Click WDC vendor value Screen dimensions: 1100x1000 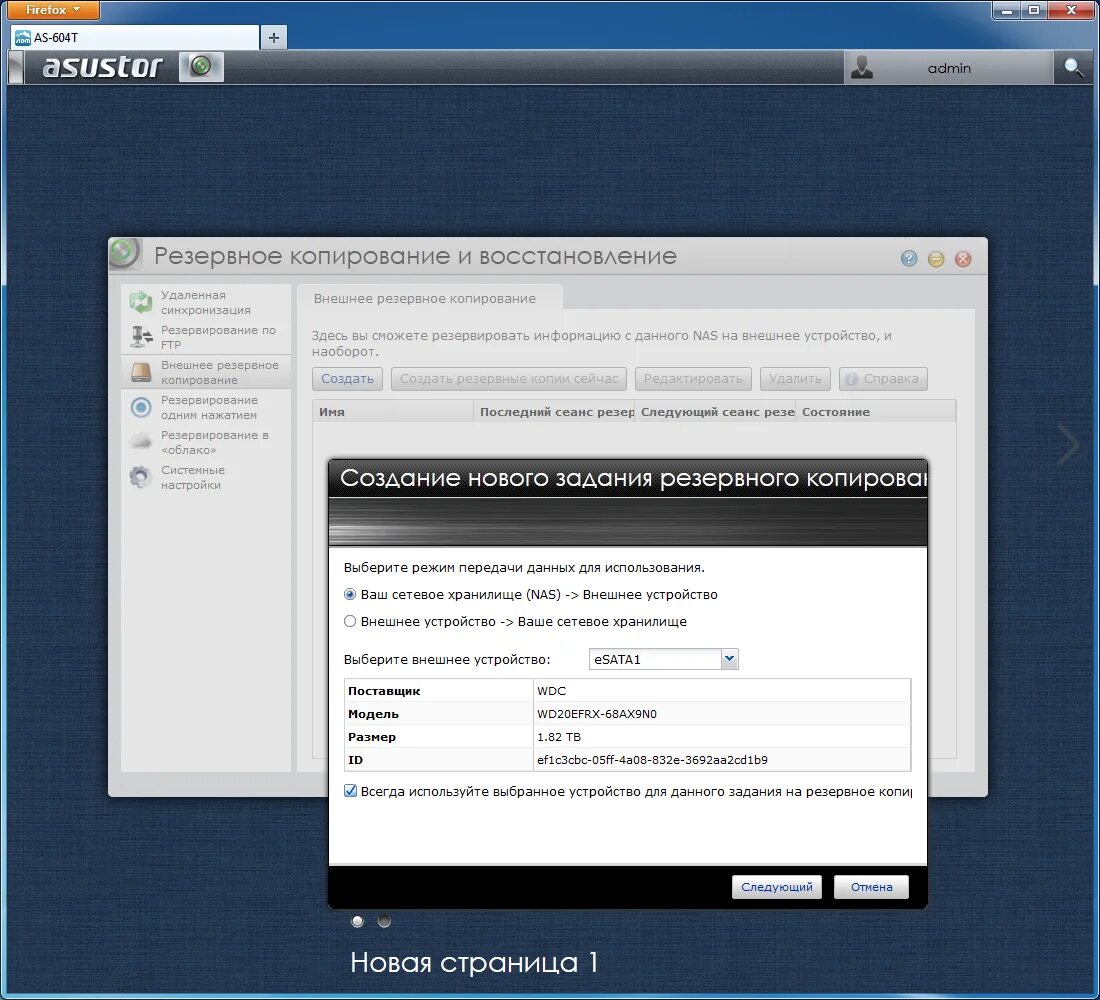click(551, 691)
